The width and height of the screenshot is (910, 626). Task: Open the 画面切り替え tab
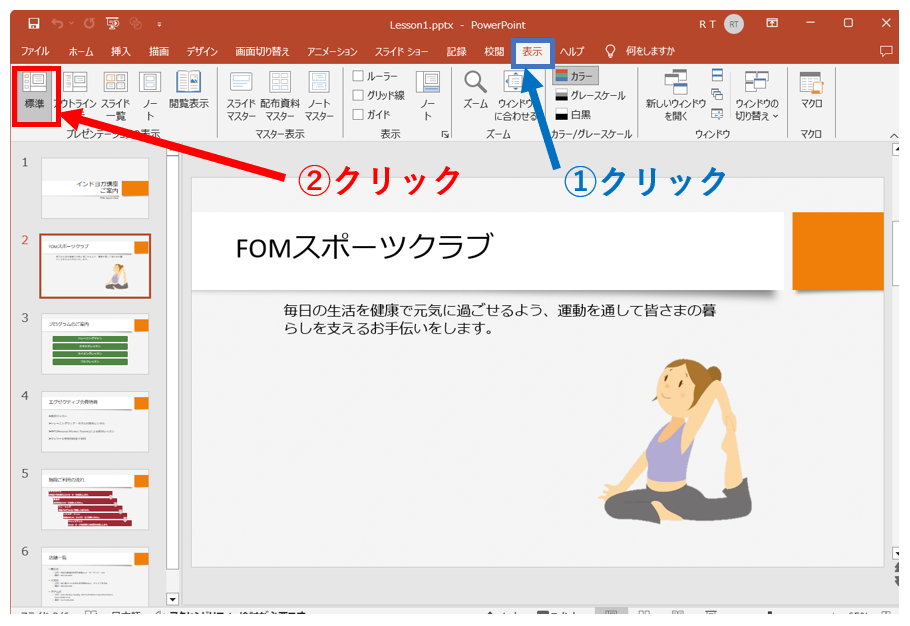pos(262,51)
